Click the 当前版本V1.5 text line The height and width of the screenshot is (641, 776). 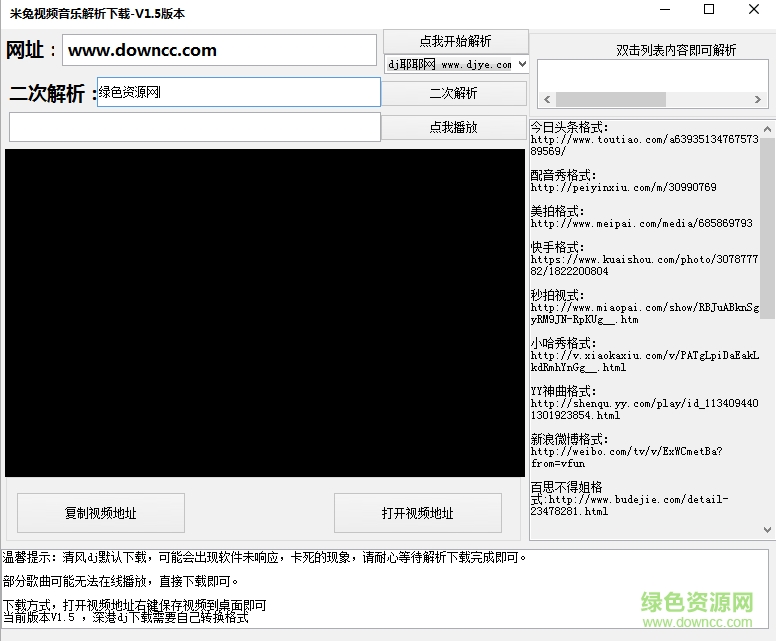click(125, 617)
